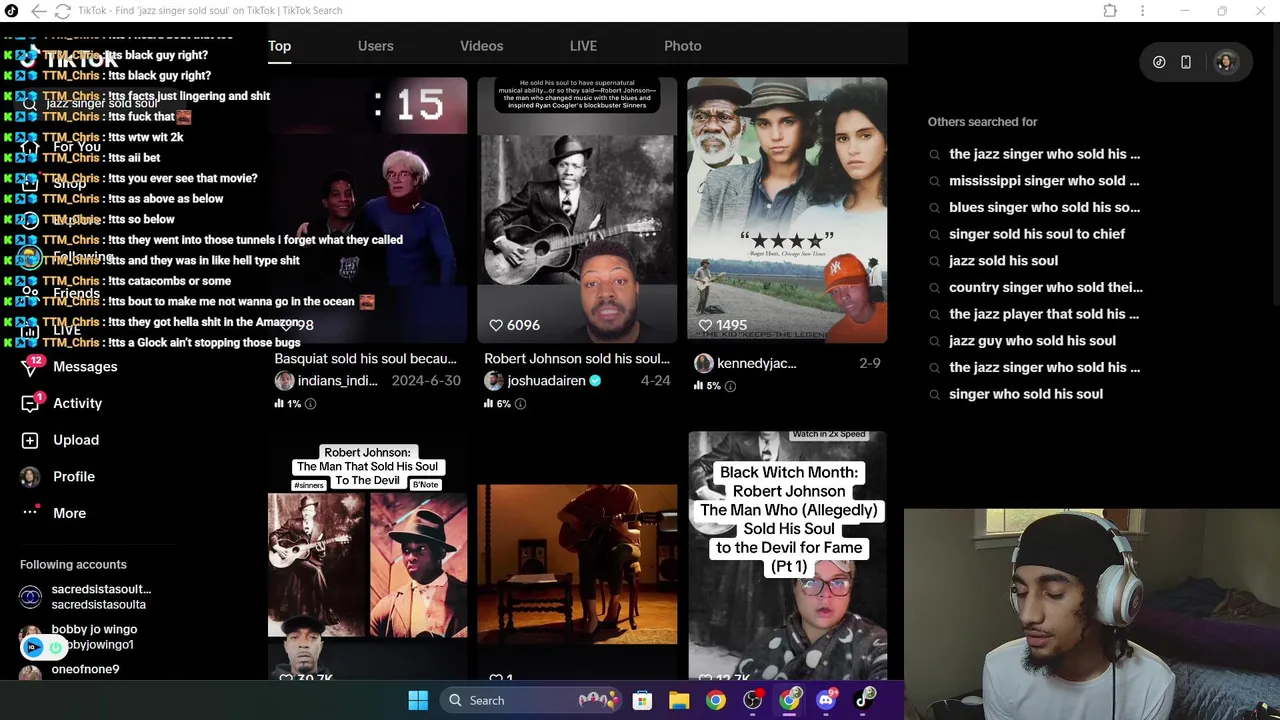
Task: Open Discord from the taskbar
Action: coord(826,701)
